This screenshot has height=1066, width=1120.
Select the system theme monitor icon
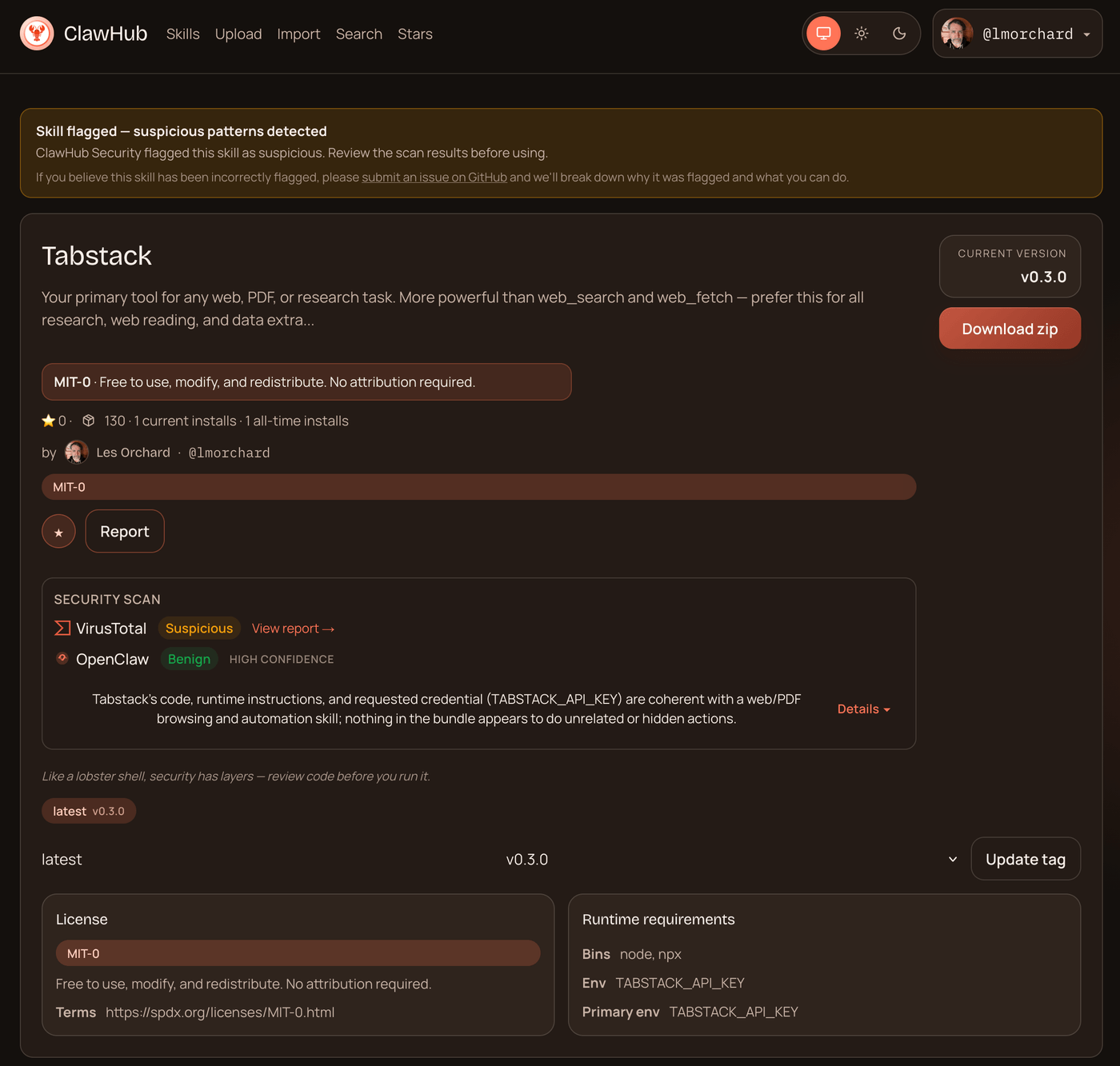pyautogui.click(x=823, y=34)
